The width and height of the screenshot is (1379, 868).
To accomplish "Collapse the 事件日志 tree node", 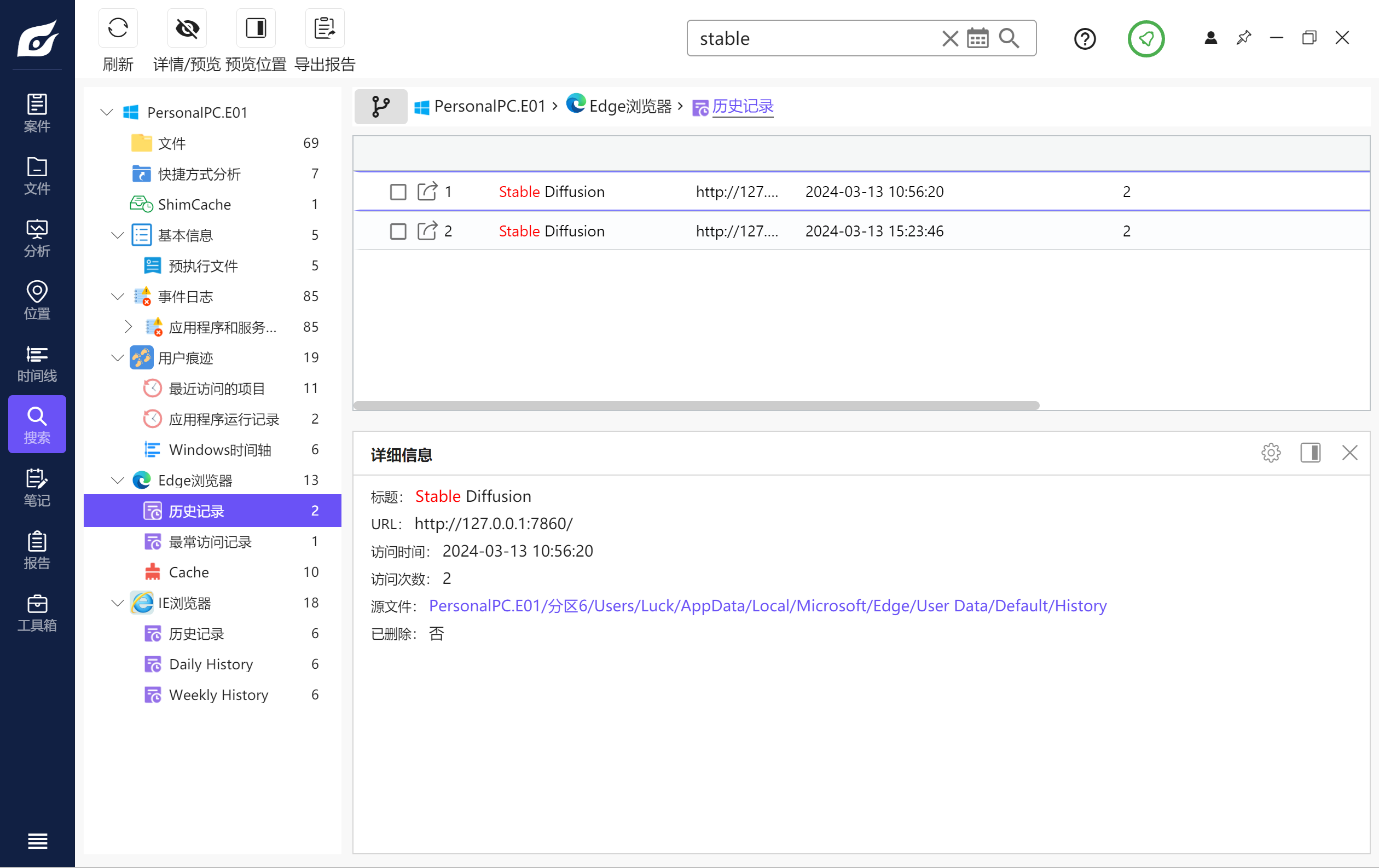I will point(118,296).
